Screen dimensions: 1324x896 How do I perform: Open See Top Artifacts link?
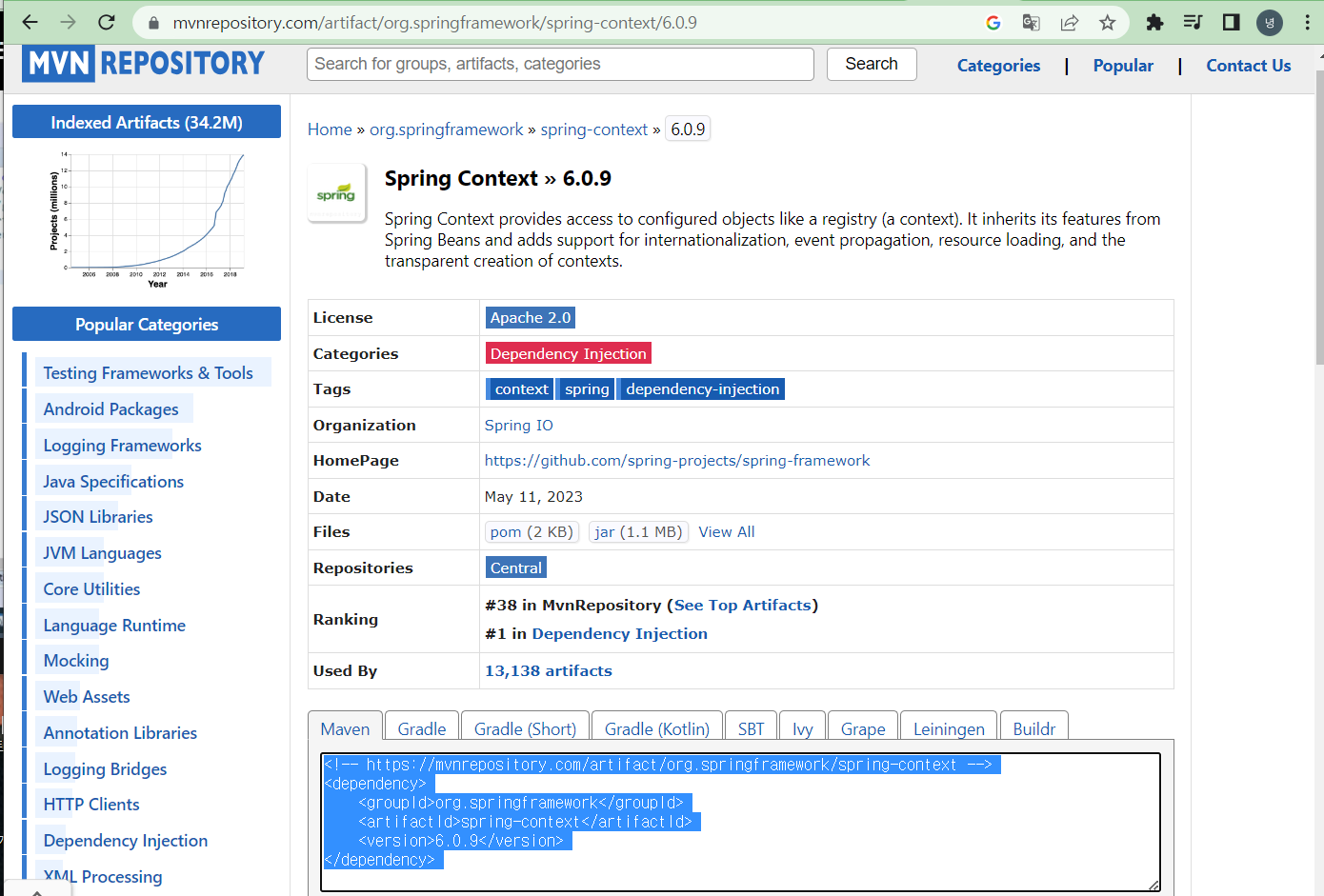743,606
